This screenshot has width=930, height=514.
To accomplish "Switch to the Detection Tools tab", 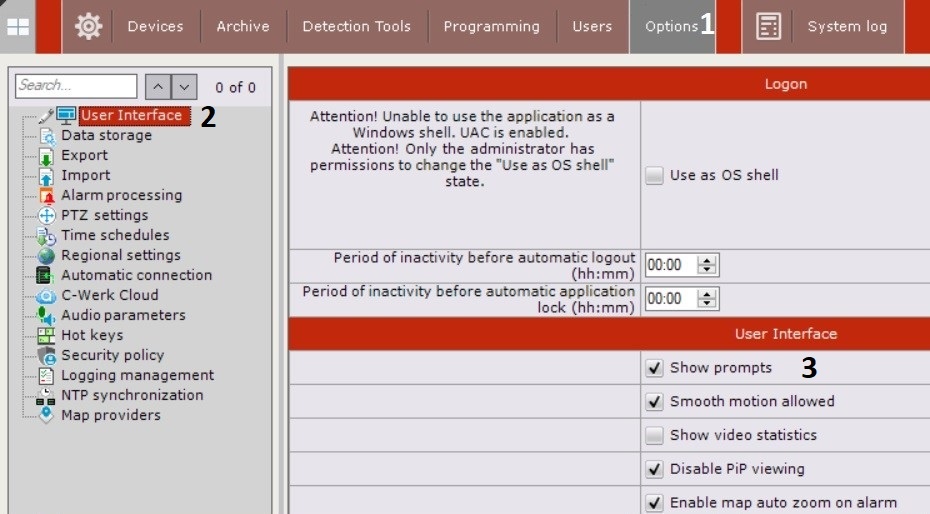I will (x=356, y=27).
